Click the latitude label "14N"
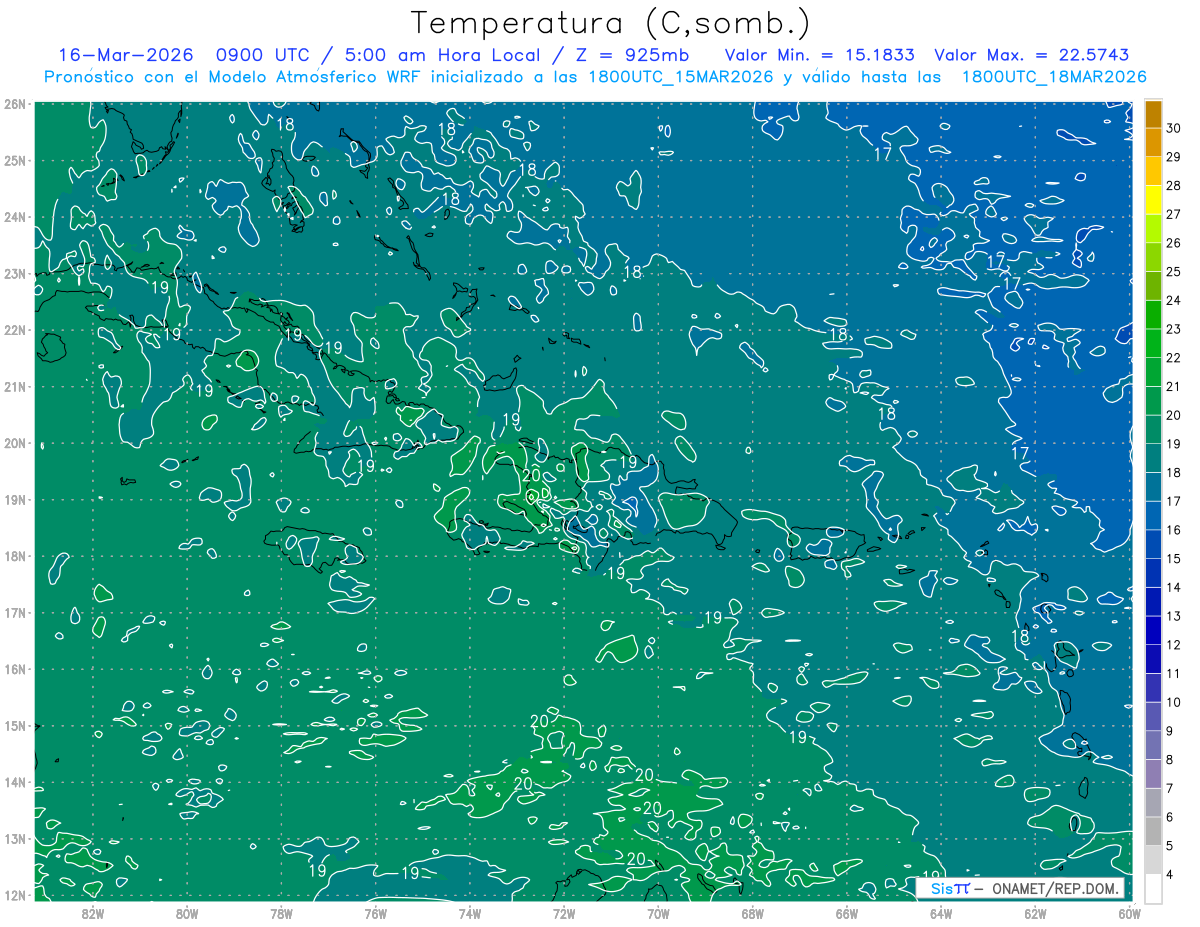1200x927 pixels. pos(15,782)
